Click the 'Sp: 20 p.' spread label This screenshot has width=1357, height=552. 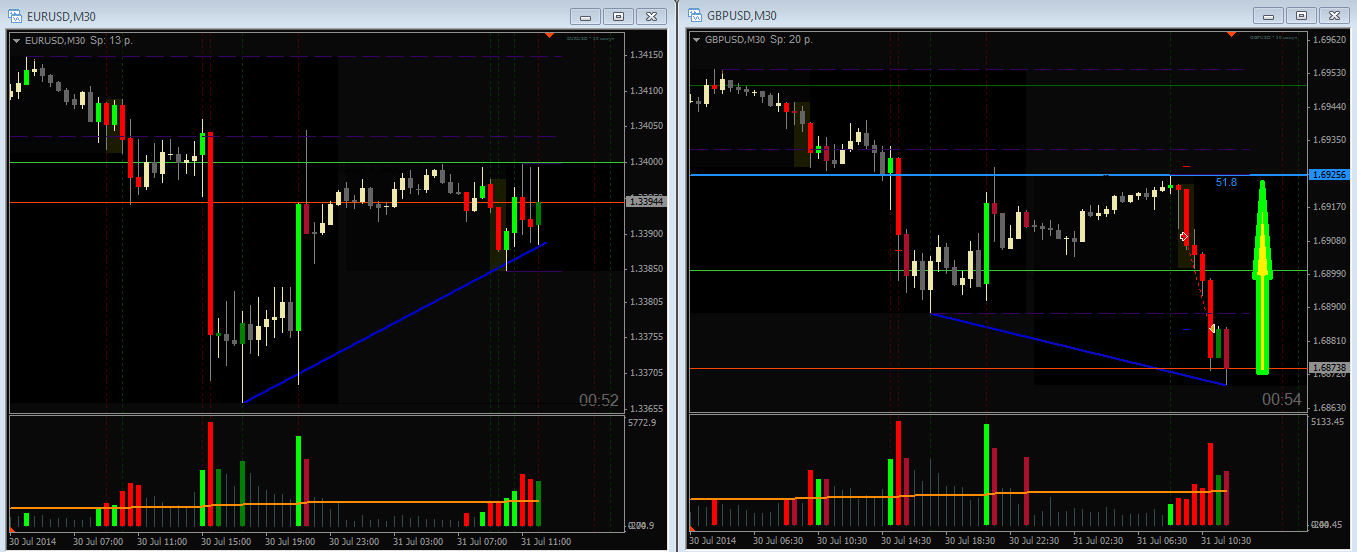point(792,40)
